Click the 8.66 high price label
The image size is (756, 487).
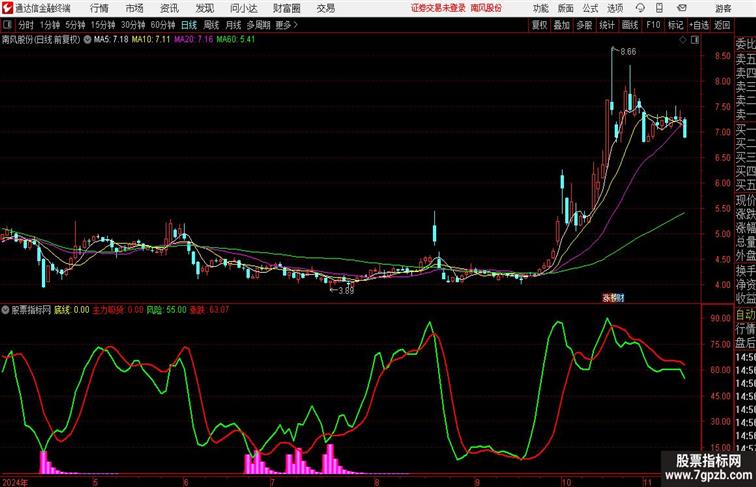coord(628,52)
